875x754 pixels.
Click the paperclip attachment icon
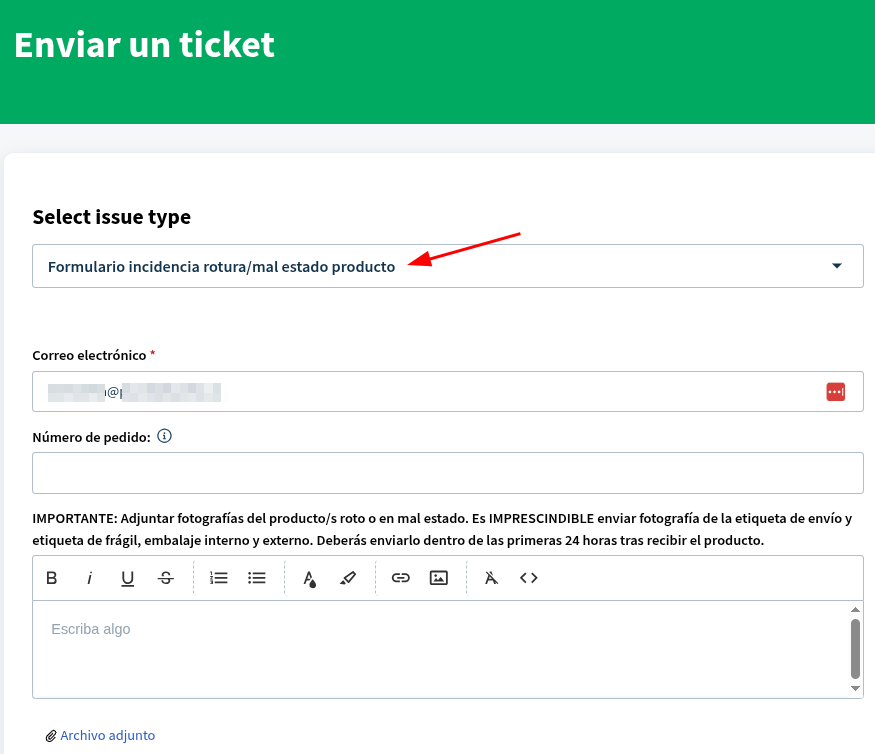click(51, 736)
